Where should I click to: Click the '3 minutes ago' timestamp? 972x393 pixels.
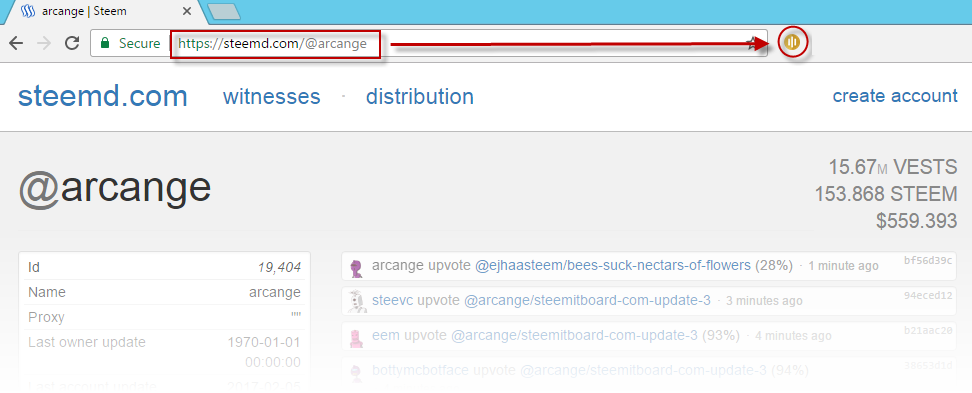[x=764, y=301]
